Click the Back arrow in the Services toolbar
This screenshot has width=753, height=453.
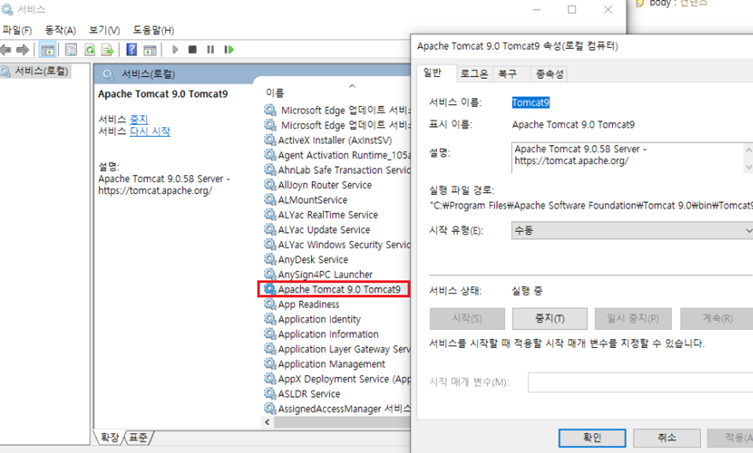pyautogui.click(x=6, y=49)
